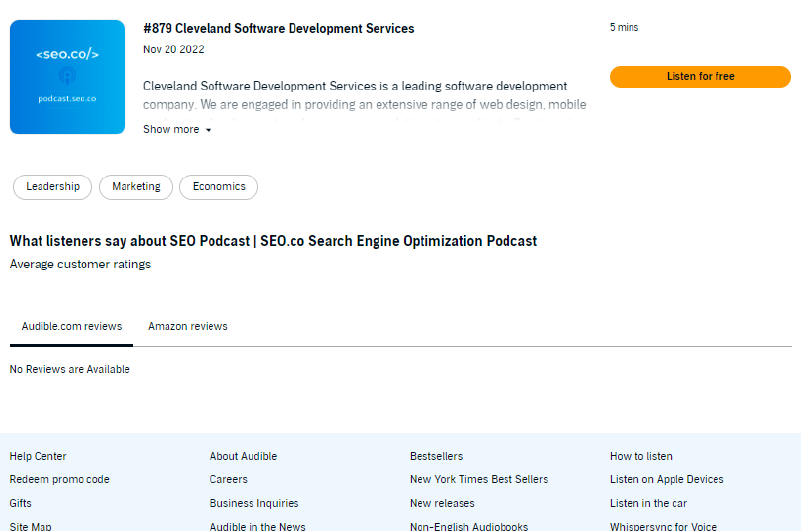The image size is (801, 531).
Task: Open the Site Map footer link
Action: pyautogui.click(x=30, y=526)
